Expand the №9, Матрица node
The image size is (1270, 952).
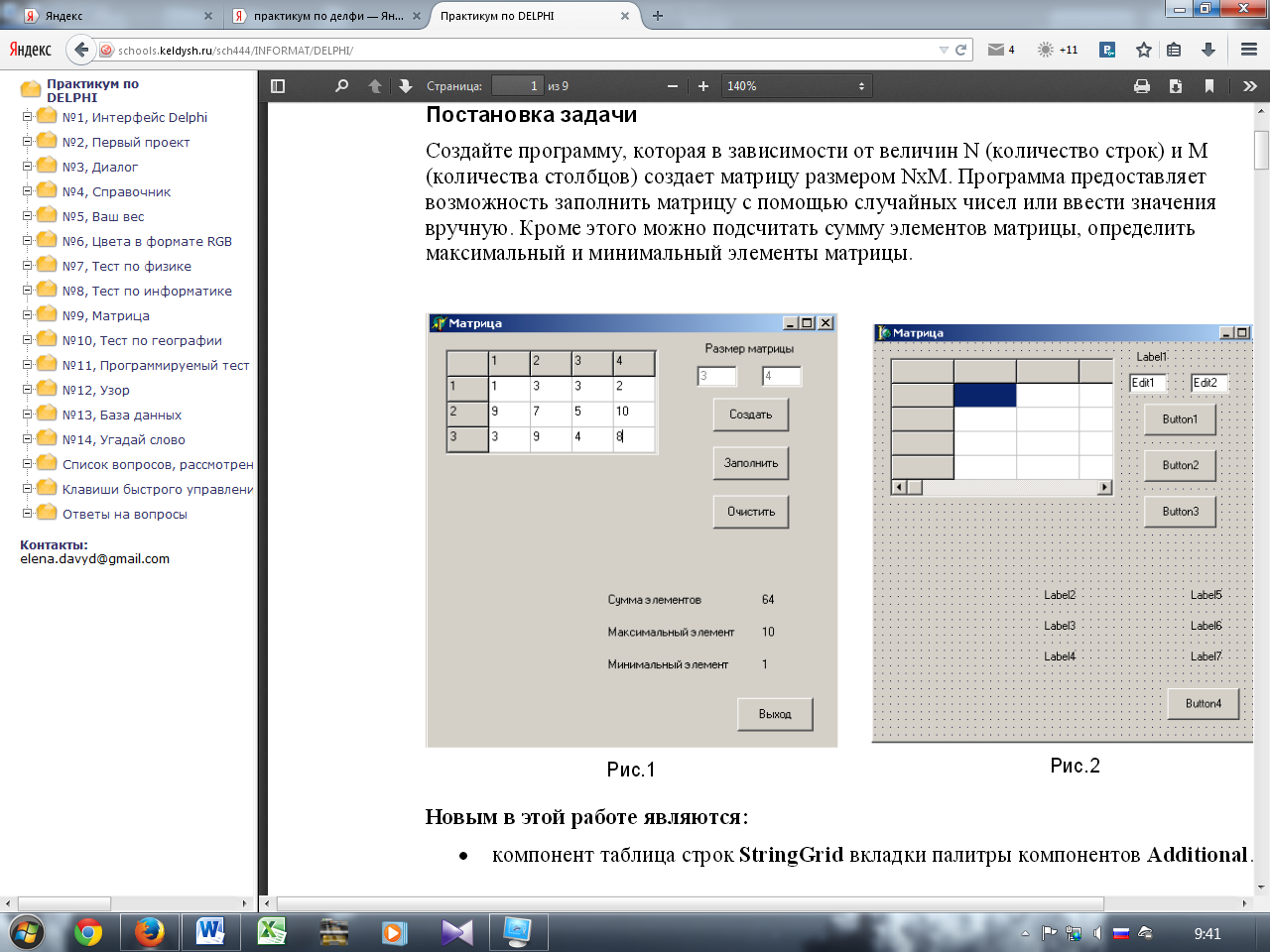click(28, 315)
